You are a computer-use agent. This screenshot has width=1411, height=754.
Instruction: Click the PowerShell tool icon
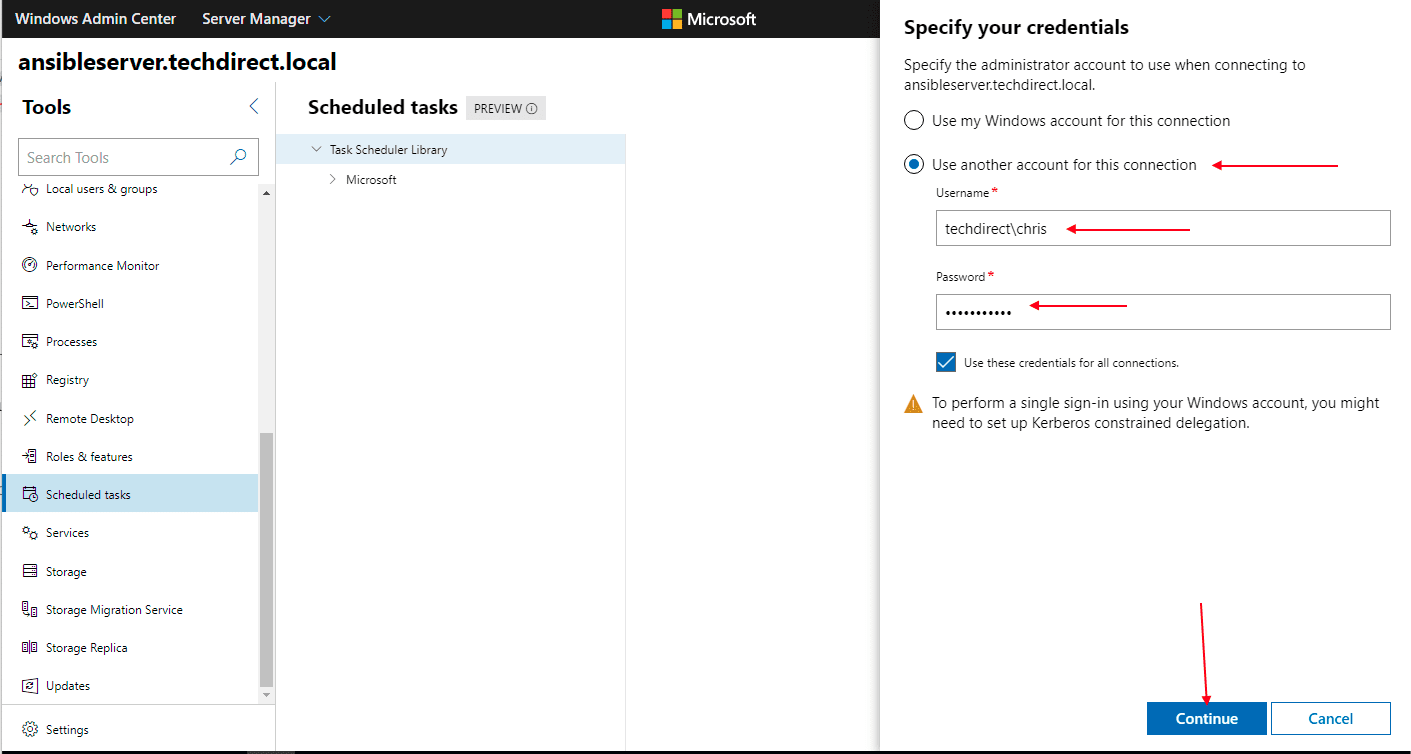30,304
